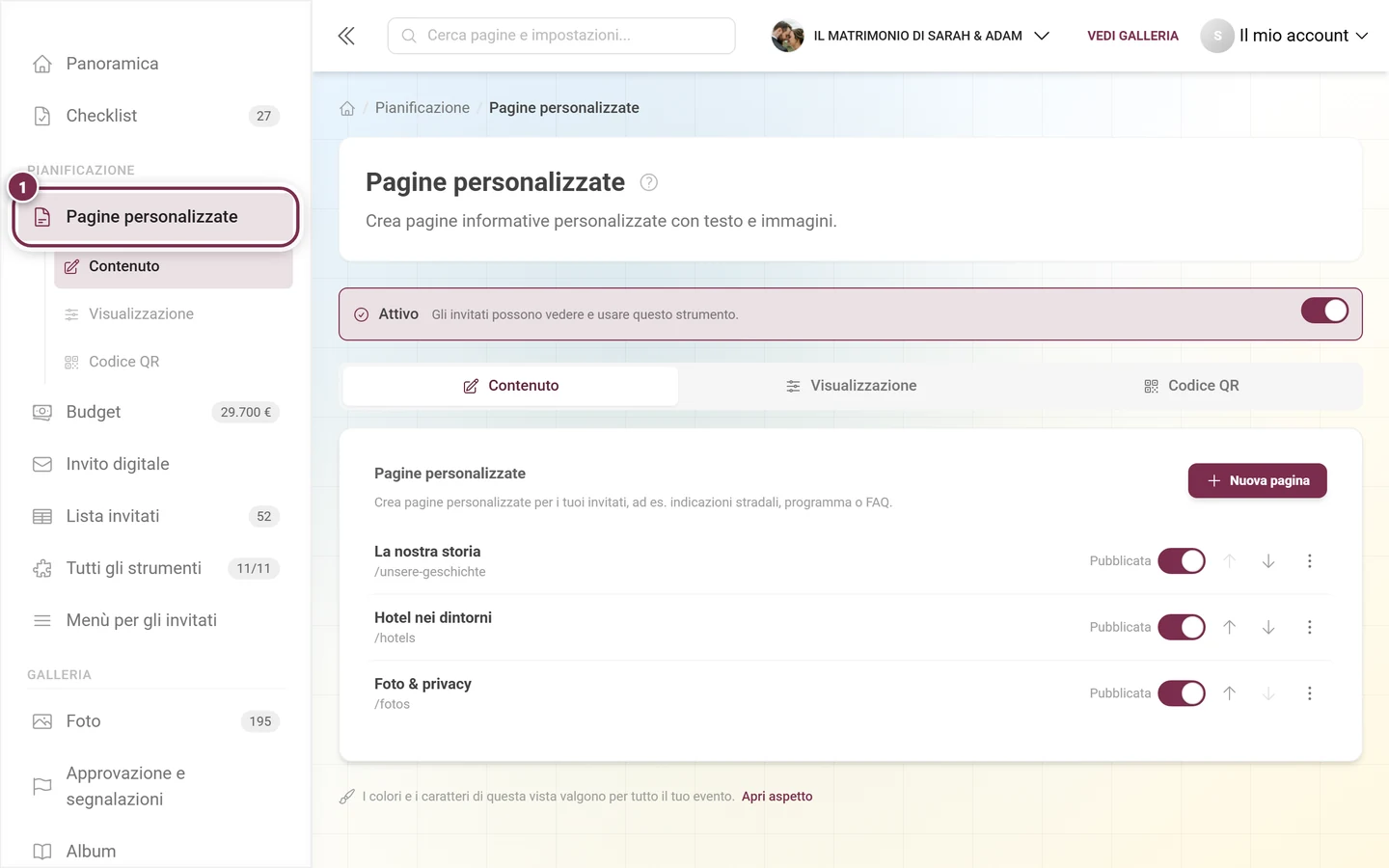
Task: Toggle Pubblicata switch for Foto & privacy
Action: (1182, 693)
